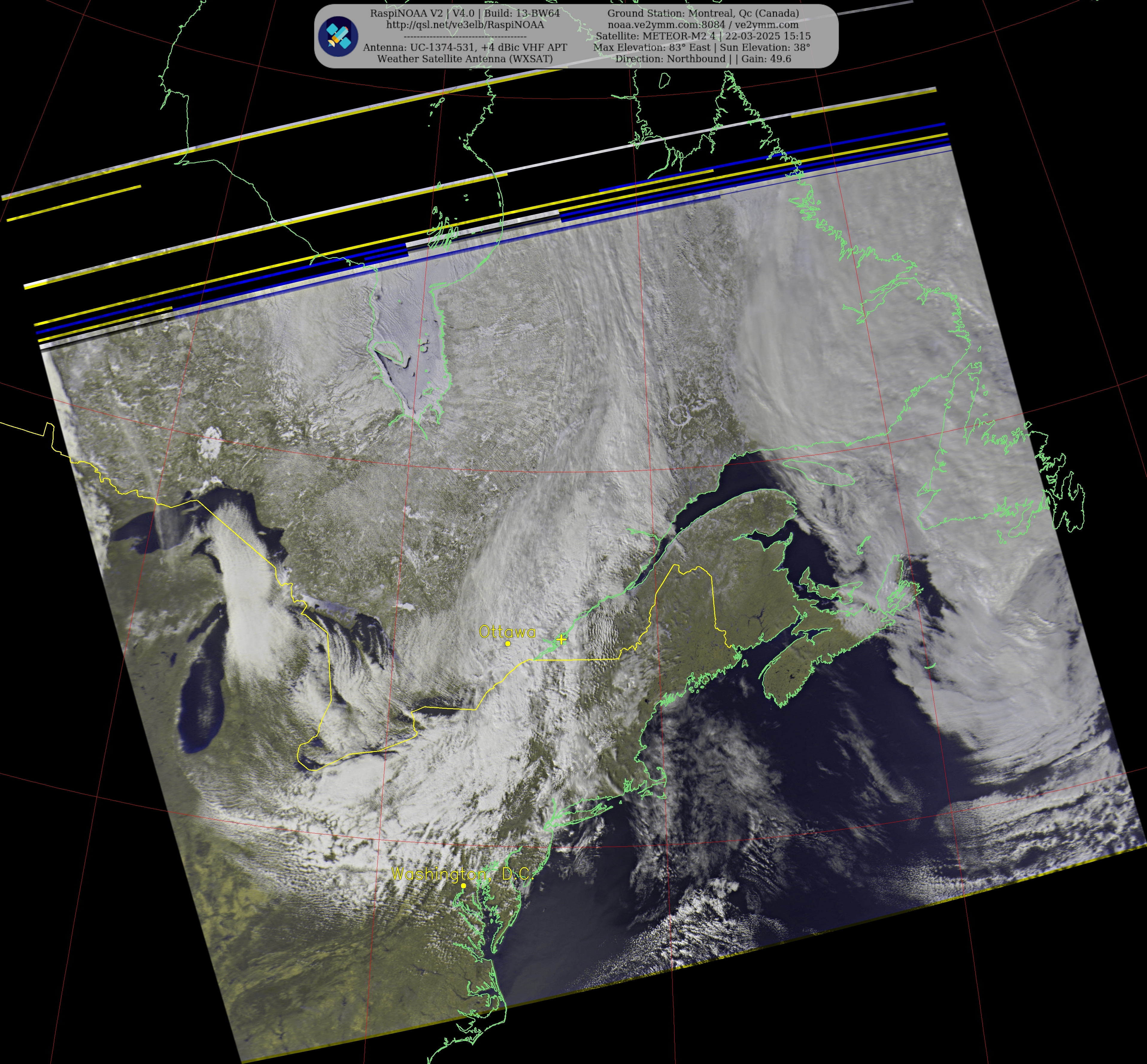Screen dimensions: 1147x1064
Task: Click 'RaspiNOAA V2 | V4.0 | Build: 13-BW64' text
Action: (465, 13)
